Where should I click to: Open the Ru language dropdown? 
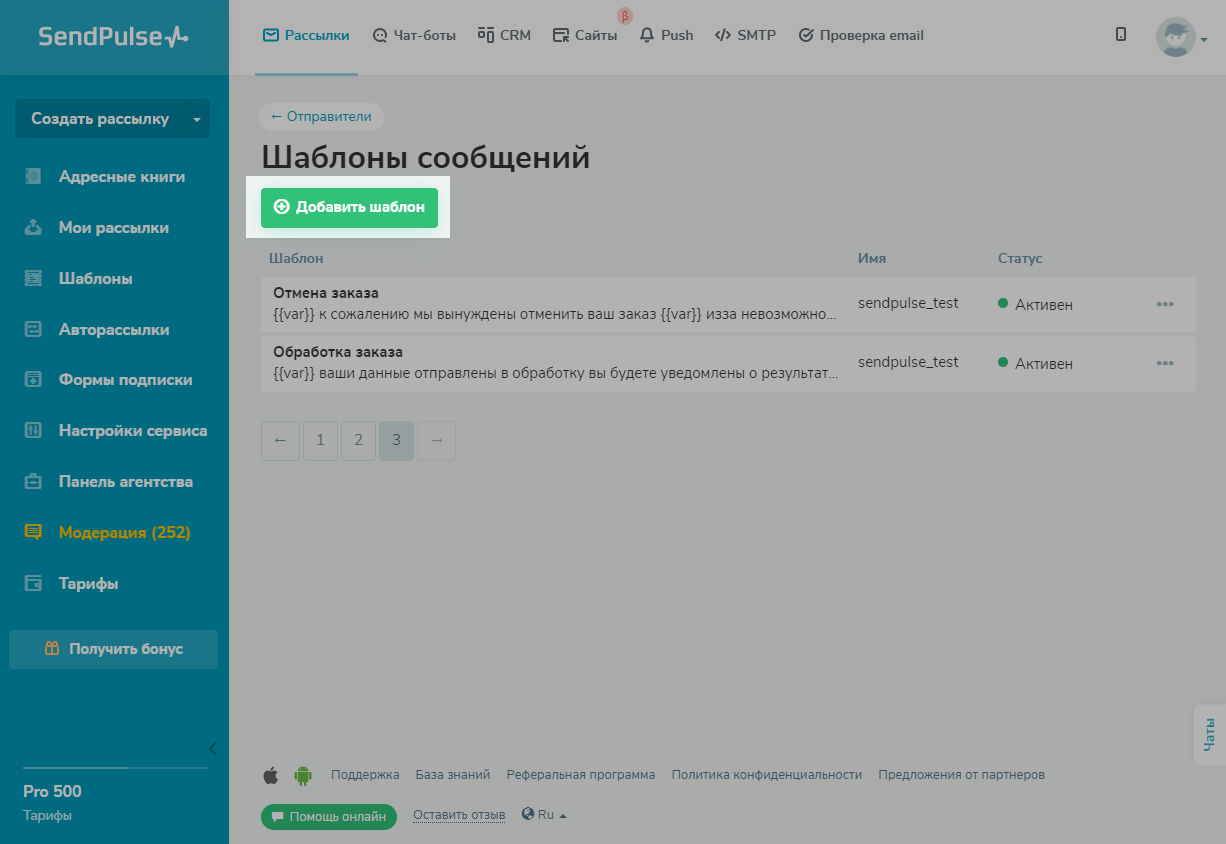(544, 815)
